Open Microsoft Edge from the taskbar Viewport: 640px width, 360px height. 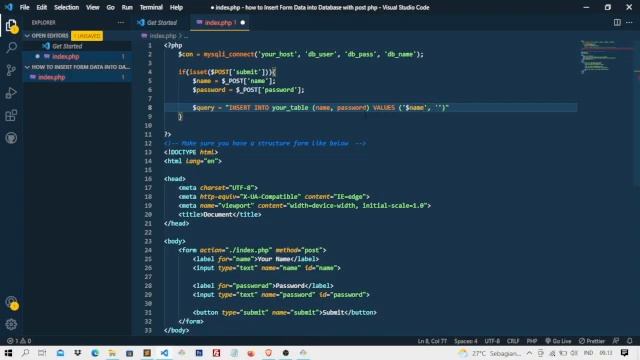pos(95,353)
